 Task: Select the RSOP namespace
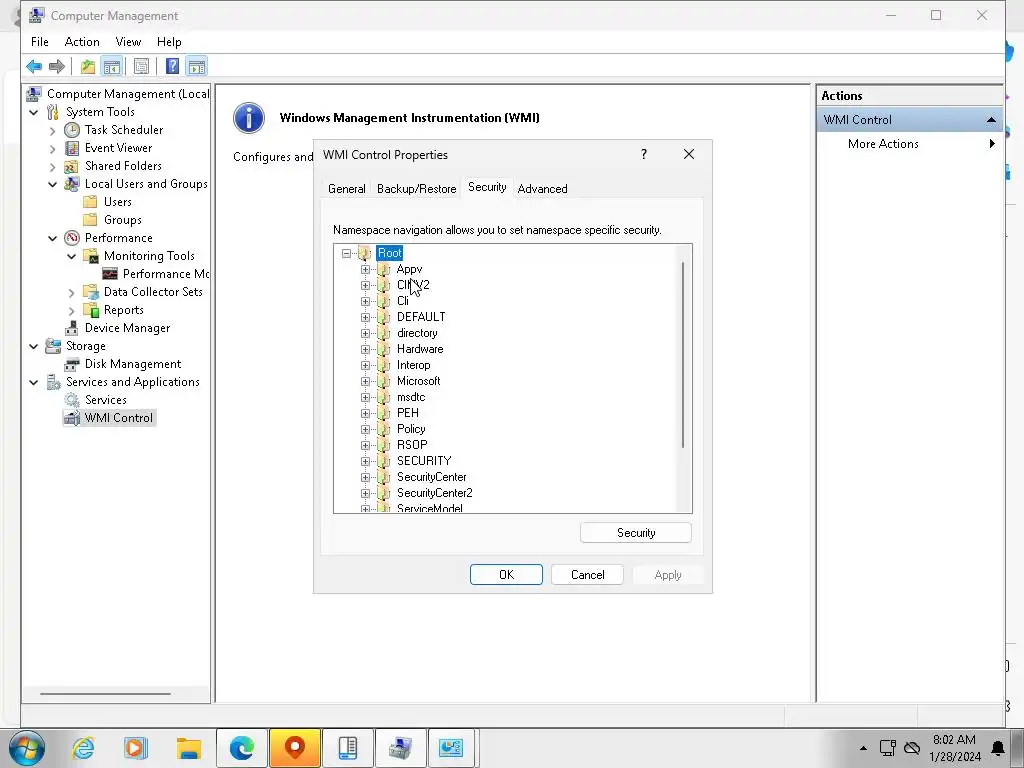pyautogui.click(x=412, y=445)
